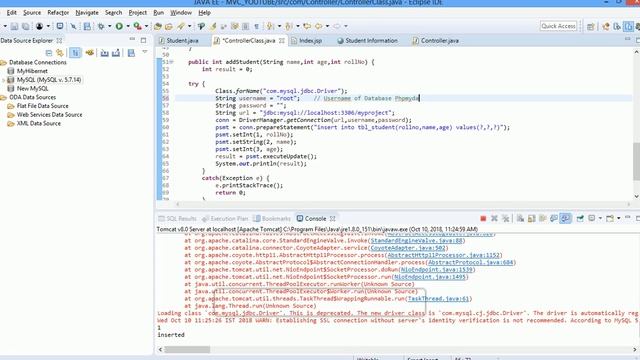Viewport: 640px width, 360px height.
Task: Click the Collapse All icon in Data Source Explorer
Action: (49, 53)
